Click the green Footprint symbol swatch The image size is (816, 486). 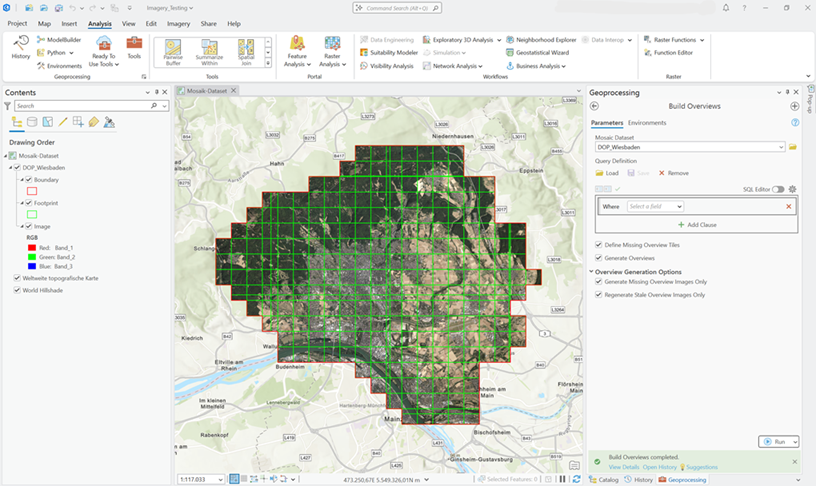(32, 214)
